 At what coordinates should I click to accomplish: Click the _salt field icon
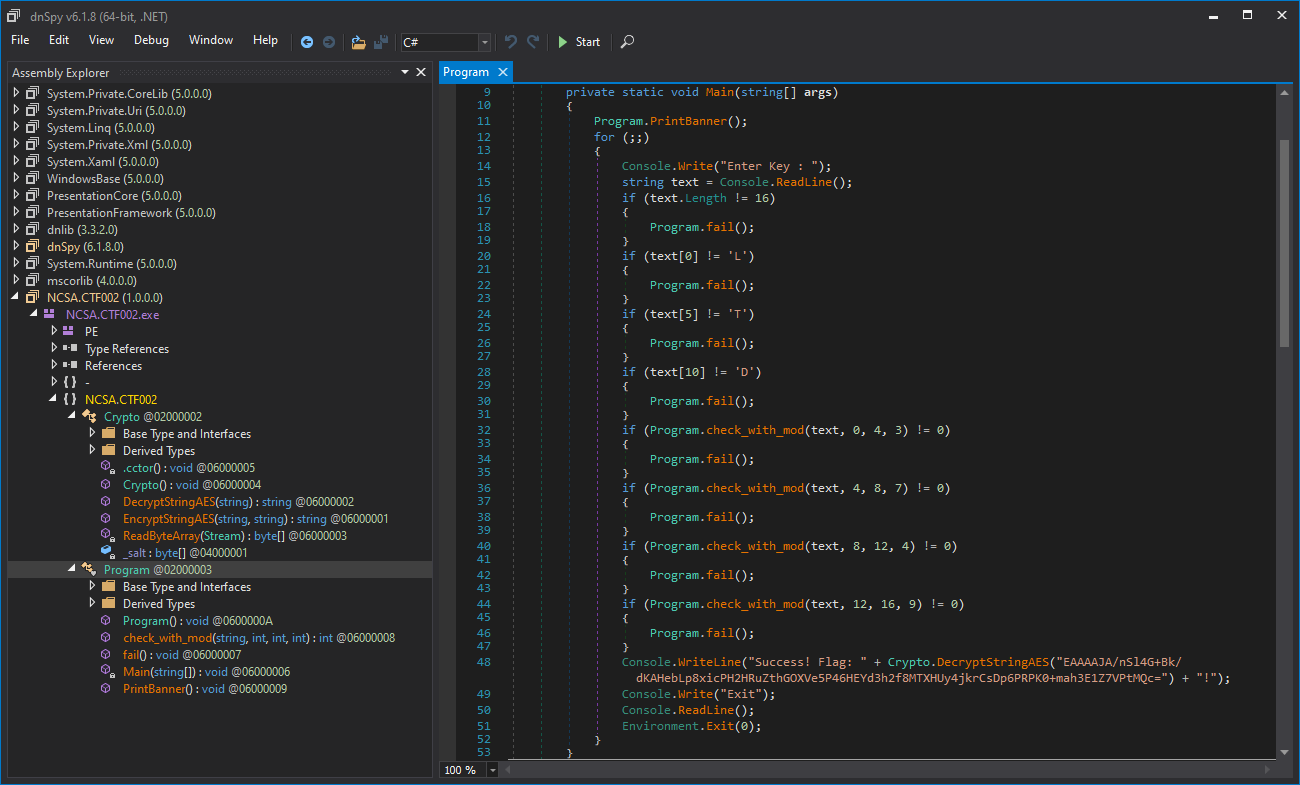coord(107,552)
